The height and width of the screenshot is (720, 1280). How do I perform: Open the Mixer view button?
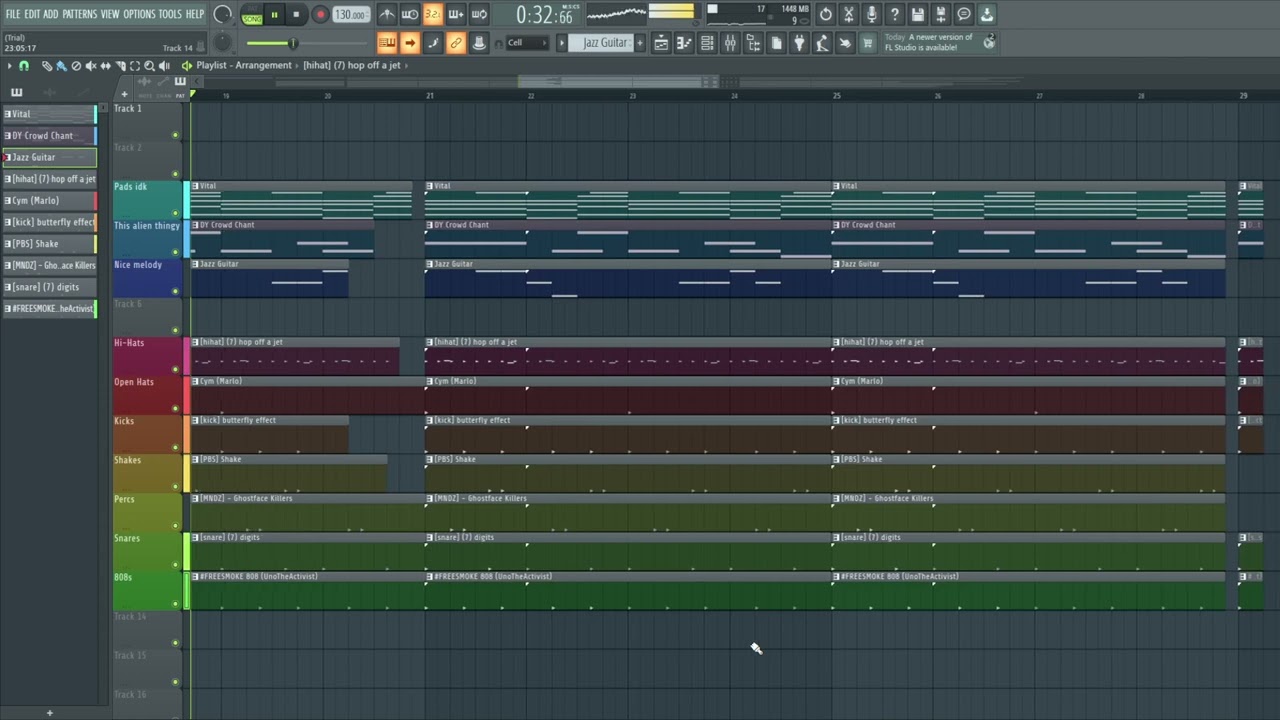pos(730,43)
